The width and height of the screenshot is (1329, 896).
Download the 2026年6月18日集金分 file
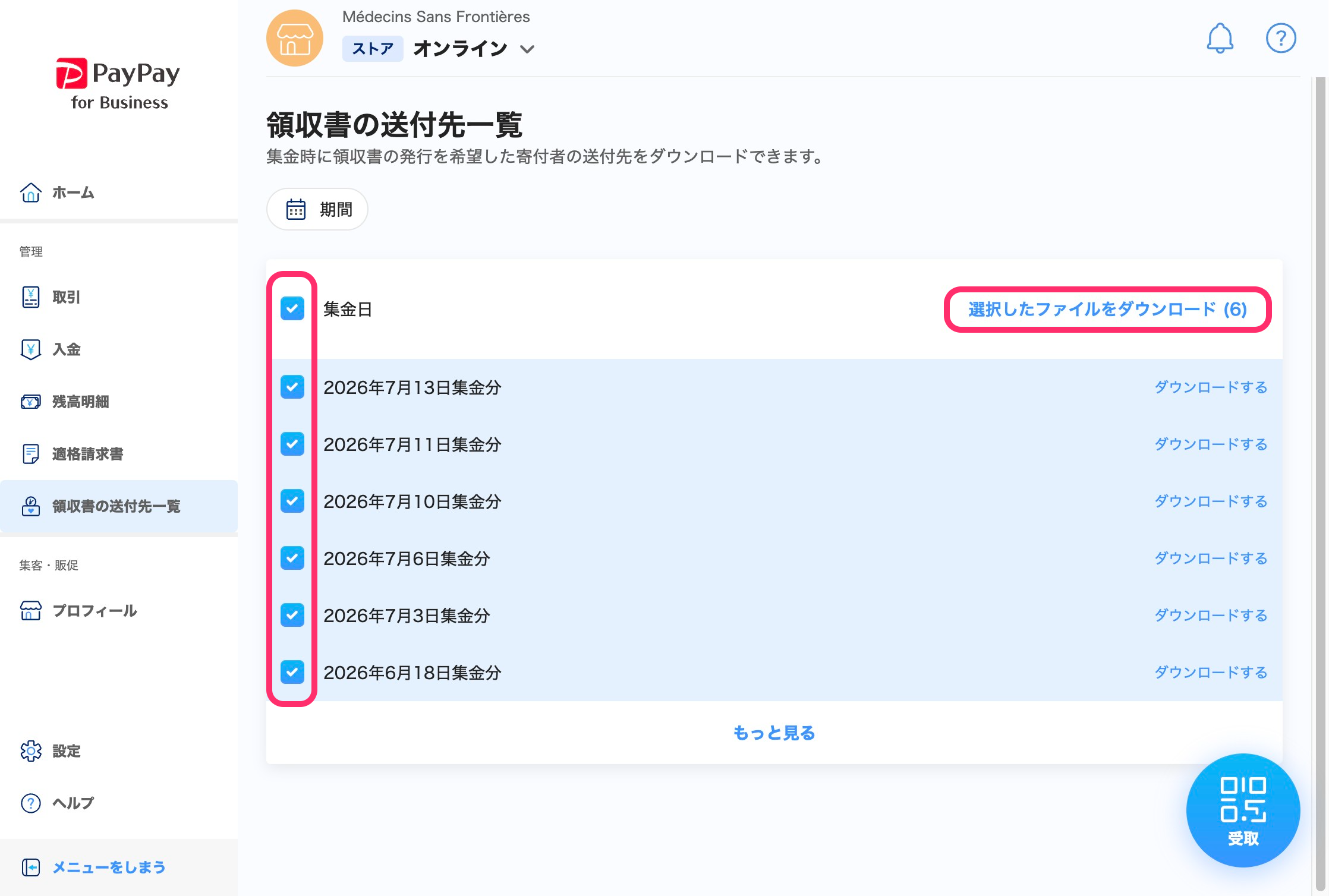coord(1211,673)
